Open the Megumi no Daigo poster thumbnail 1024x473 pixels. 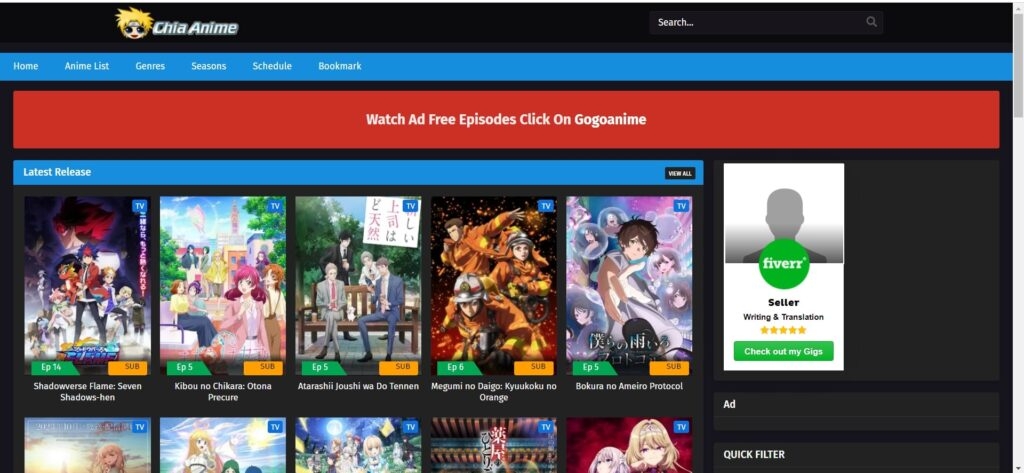tap(494, 286)
